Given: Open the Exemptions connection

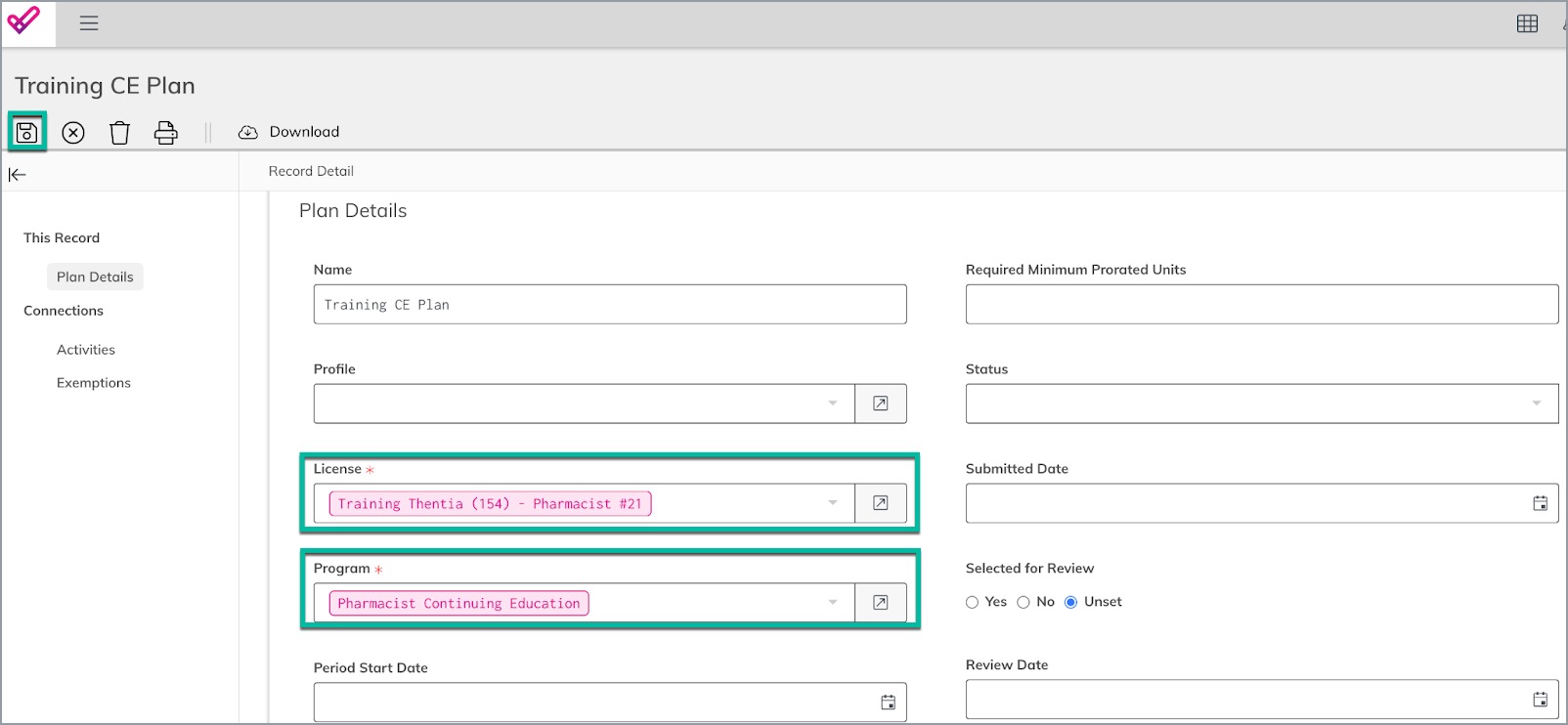Looking at the screenshot, I should click(x=94, y=383).
